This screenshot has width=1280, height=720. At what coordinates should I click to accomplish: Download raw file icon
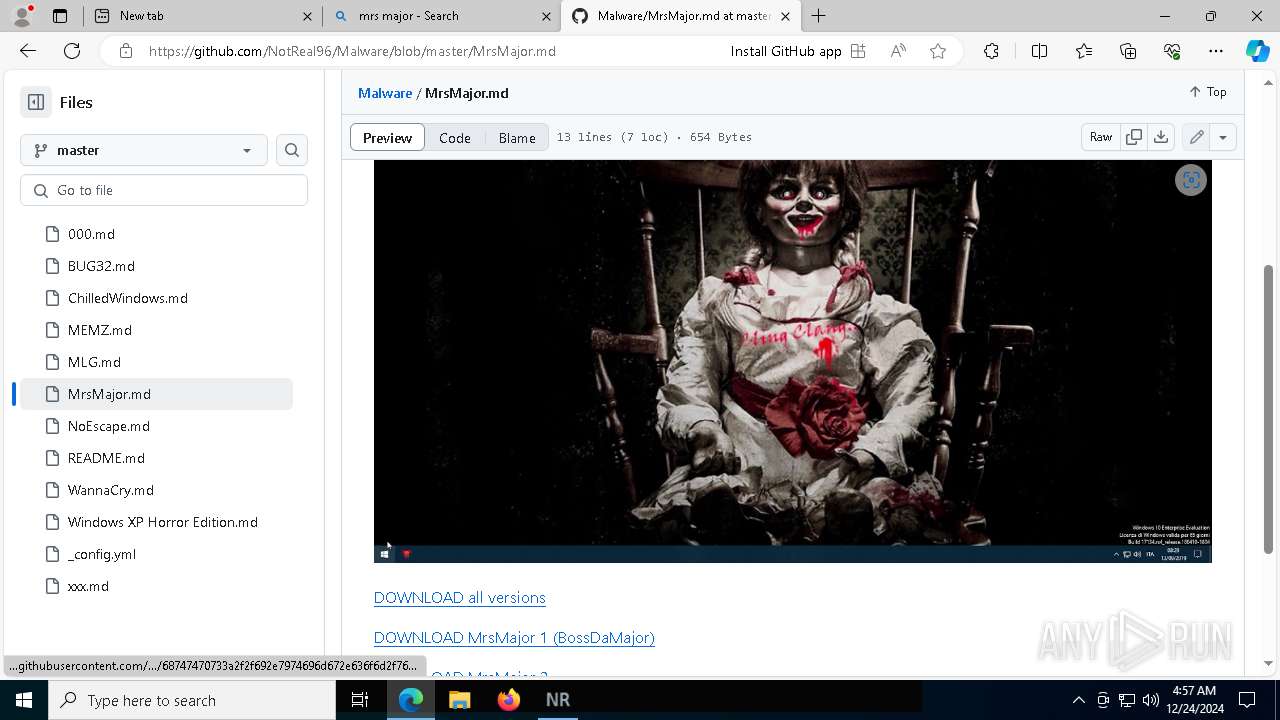tap(1161, 137)
